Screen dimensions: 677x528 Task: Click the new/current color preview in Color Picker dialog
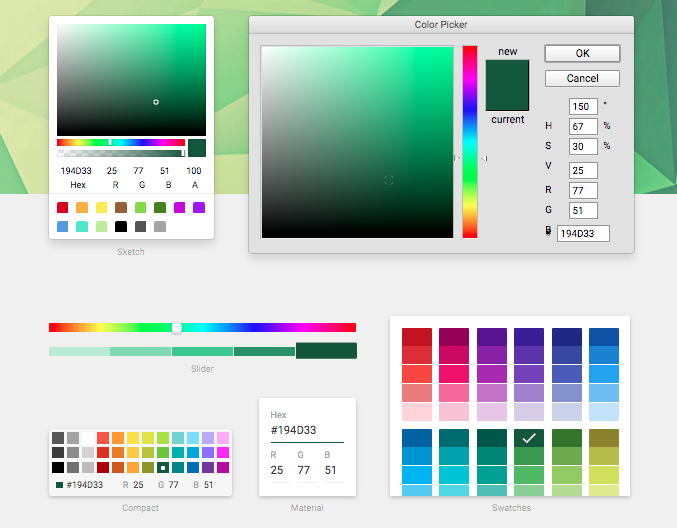coord(507,85)
